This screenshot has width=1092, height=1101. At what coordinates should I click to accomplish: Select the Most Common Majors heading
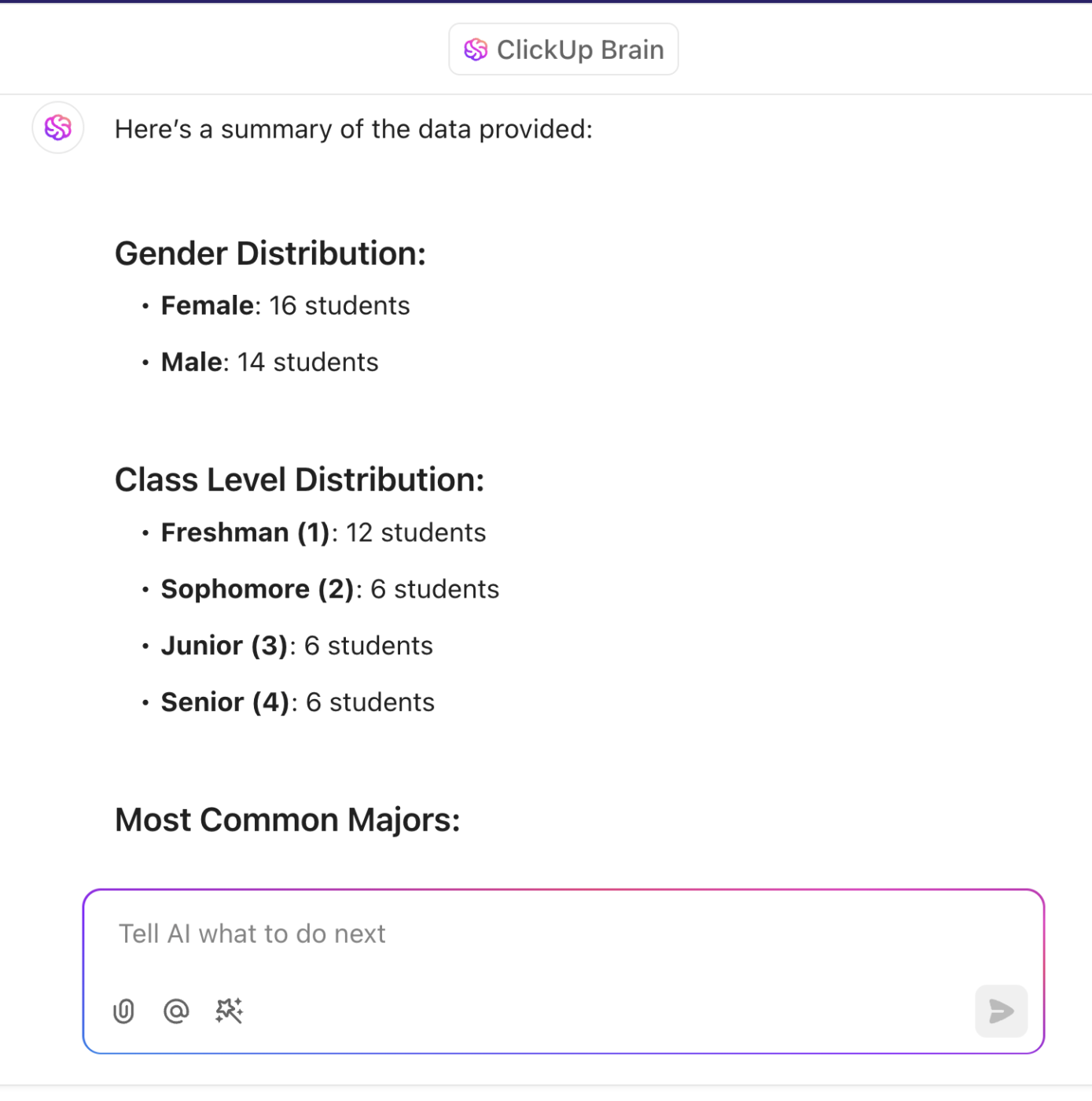coord(288,820)
